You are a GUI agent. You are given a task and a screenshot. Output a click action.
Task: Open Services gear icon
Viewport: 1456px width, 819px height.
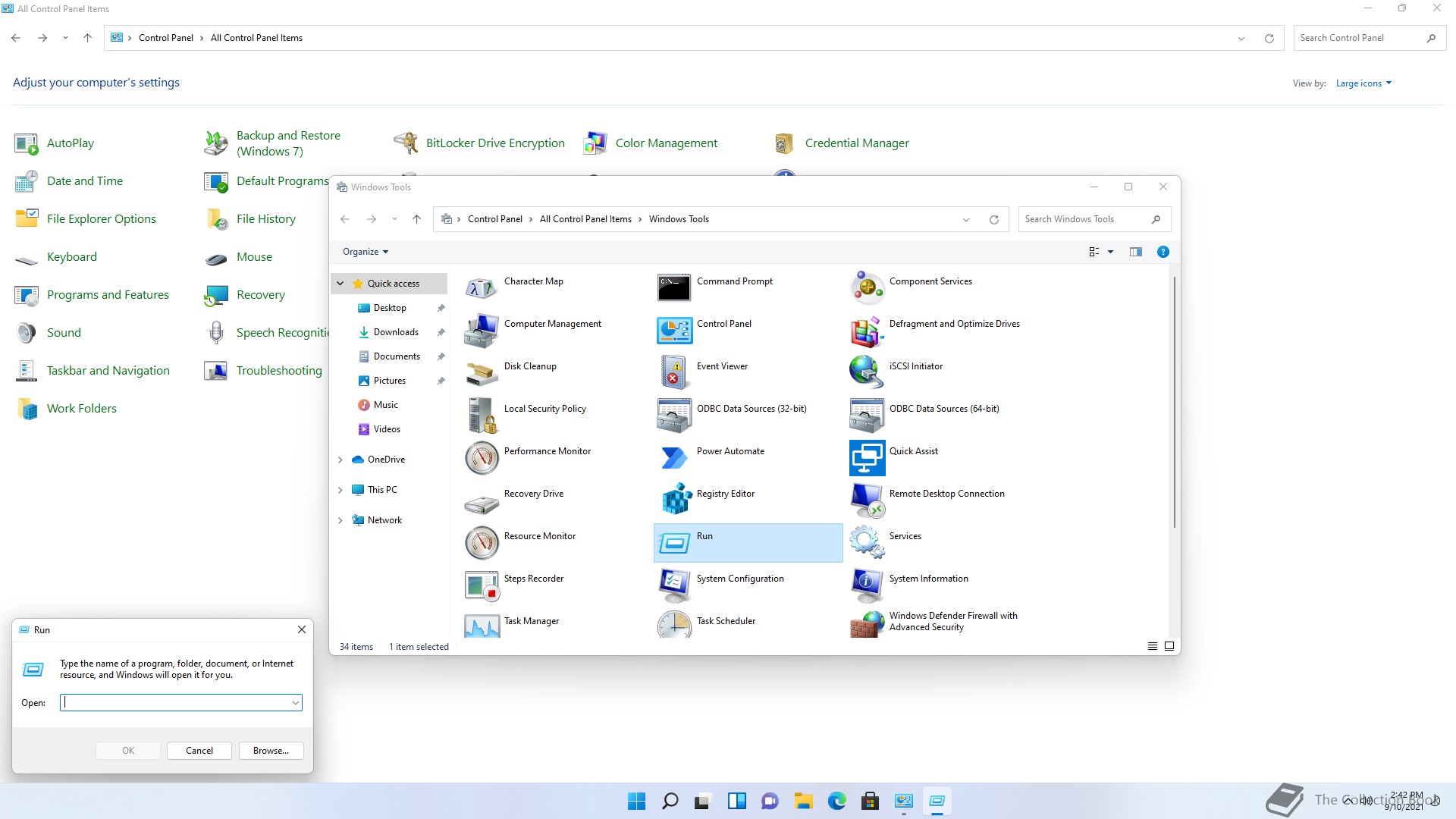click(867, 543)
